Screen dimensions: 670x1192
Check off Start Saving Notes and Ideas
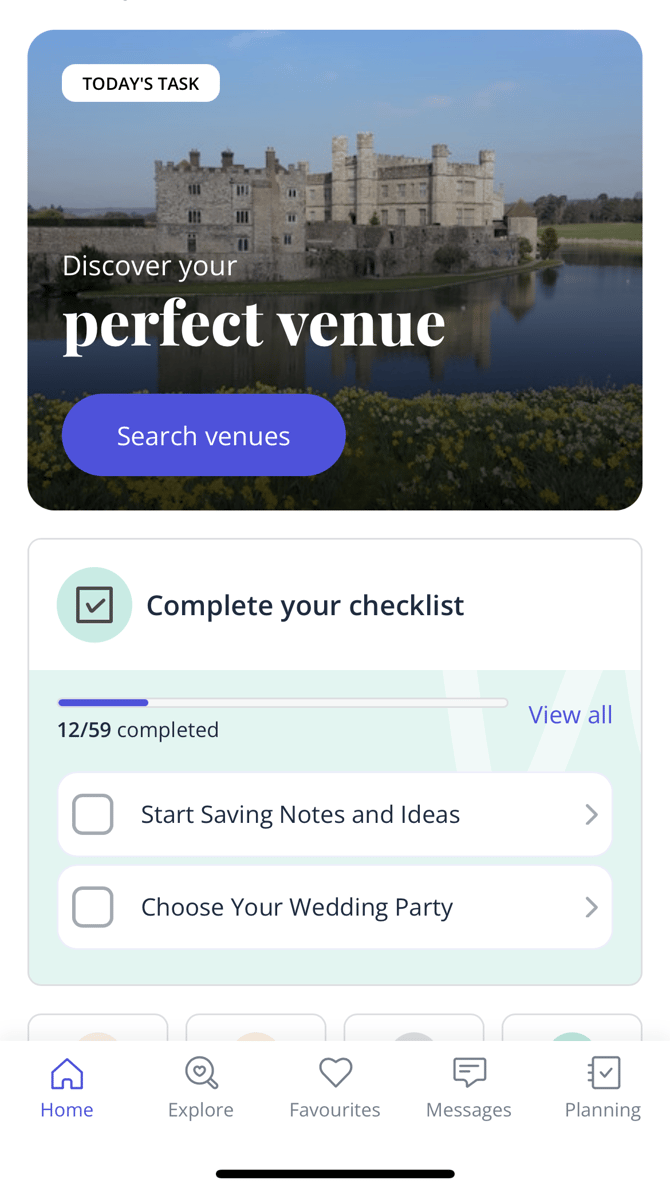(x=93, y=815)
